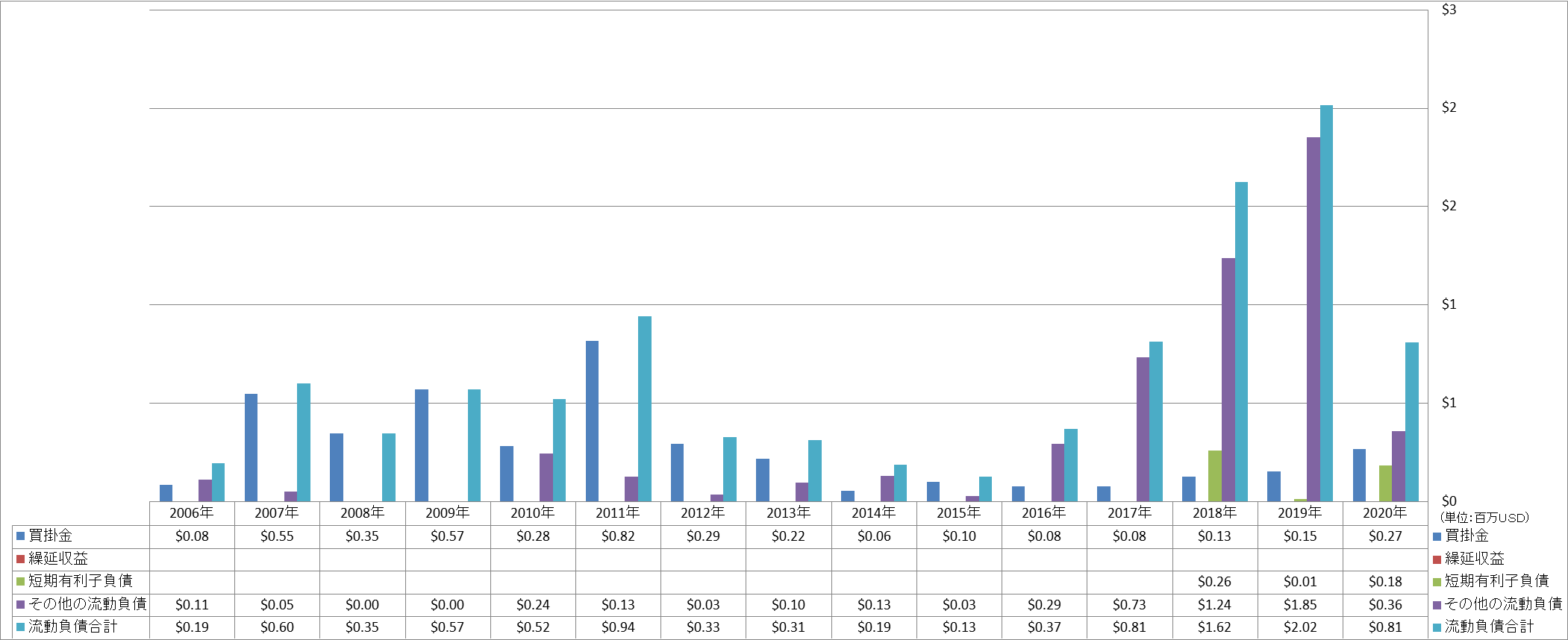1568x640 pixels.
Task: Select the 2011年 column header
Action: point(618,512)
